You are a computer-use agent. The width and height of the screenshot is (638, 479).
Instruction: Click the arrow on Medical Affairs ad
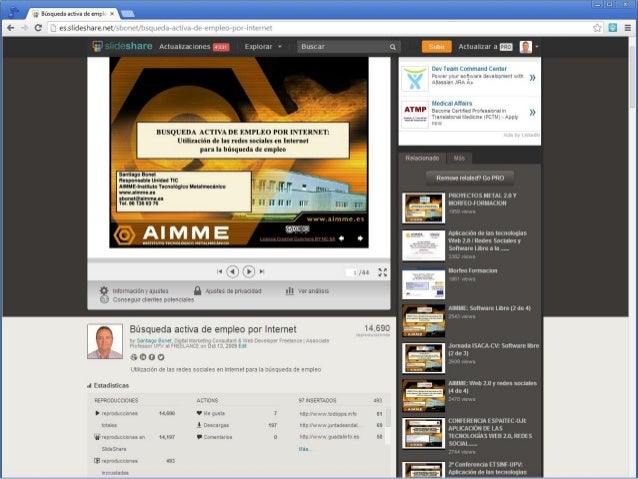tap(532, 112)
